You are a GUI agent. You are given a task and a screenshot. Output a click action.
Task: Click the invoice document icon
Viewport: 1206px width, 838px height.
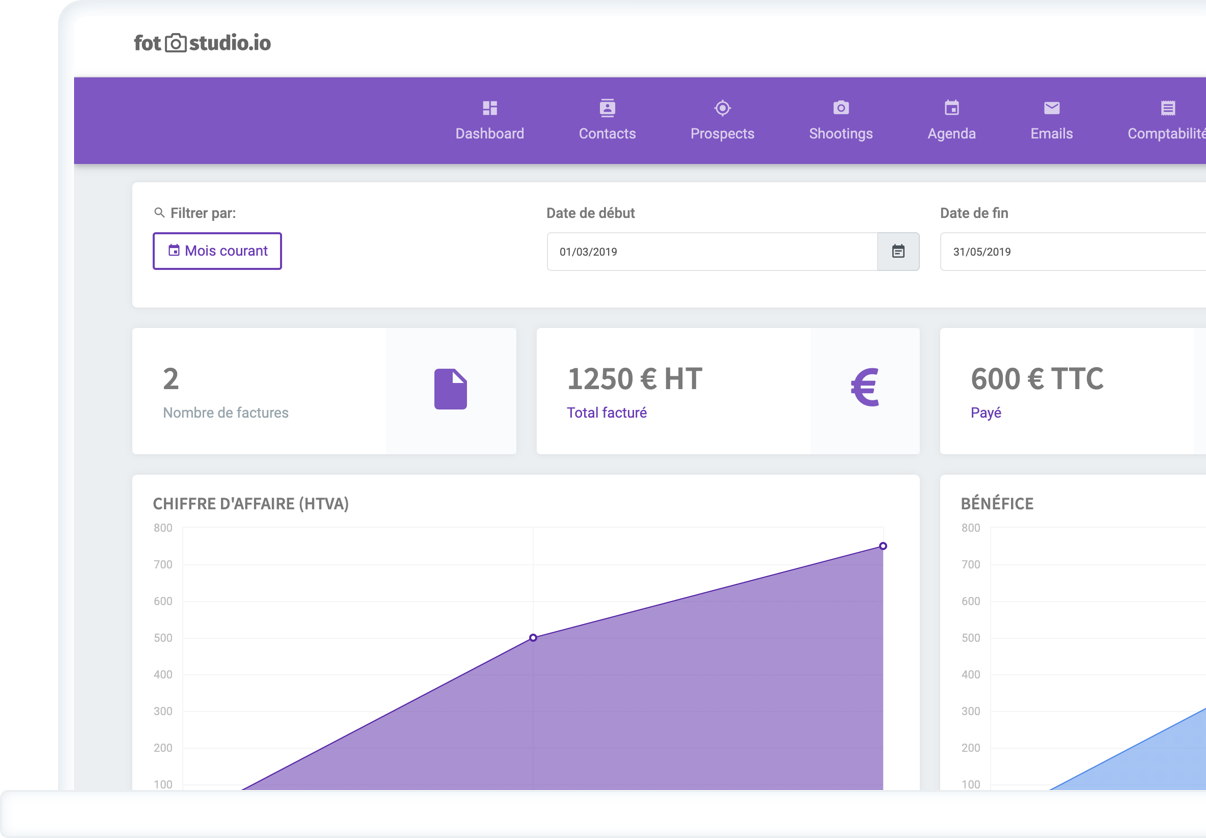tap(450, 389)
